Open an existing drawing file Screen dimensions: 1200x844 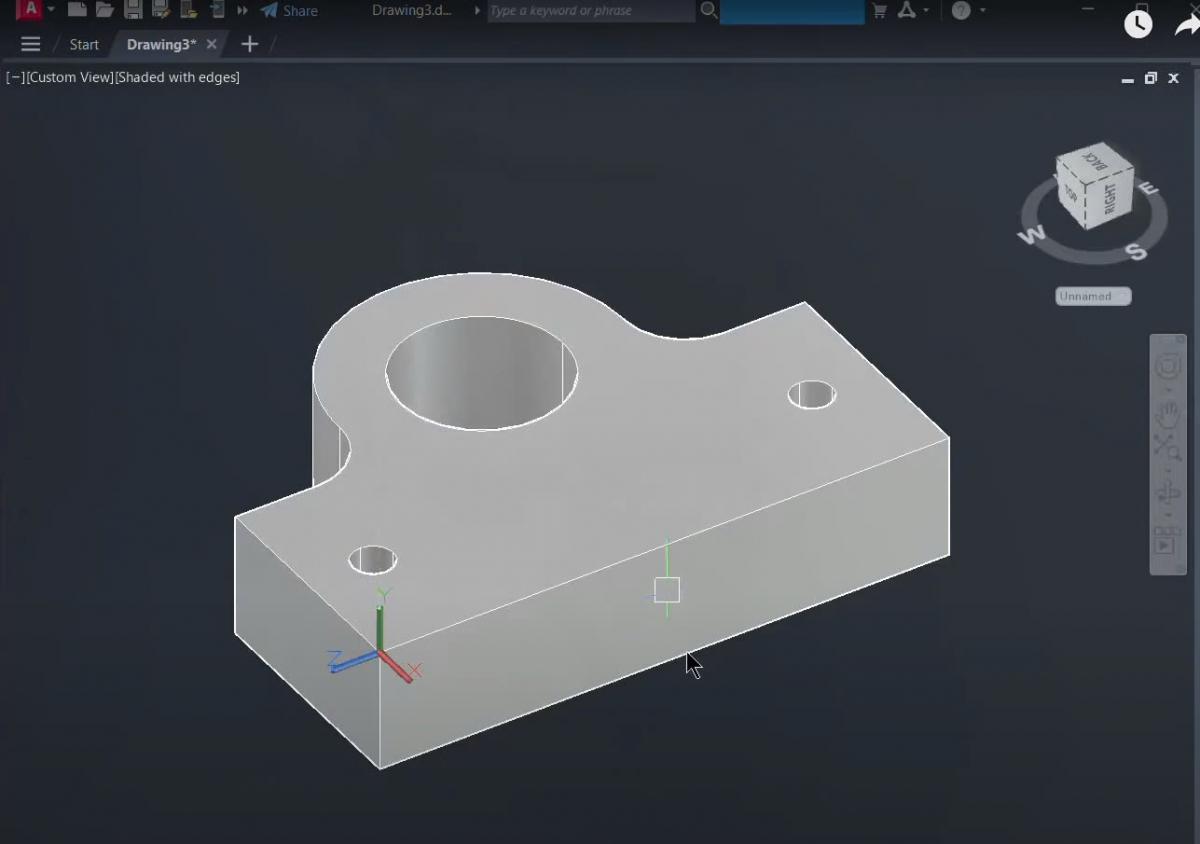point(104,11)
